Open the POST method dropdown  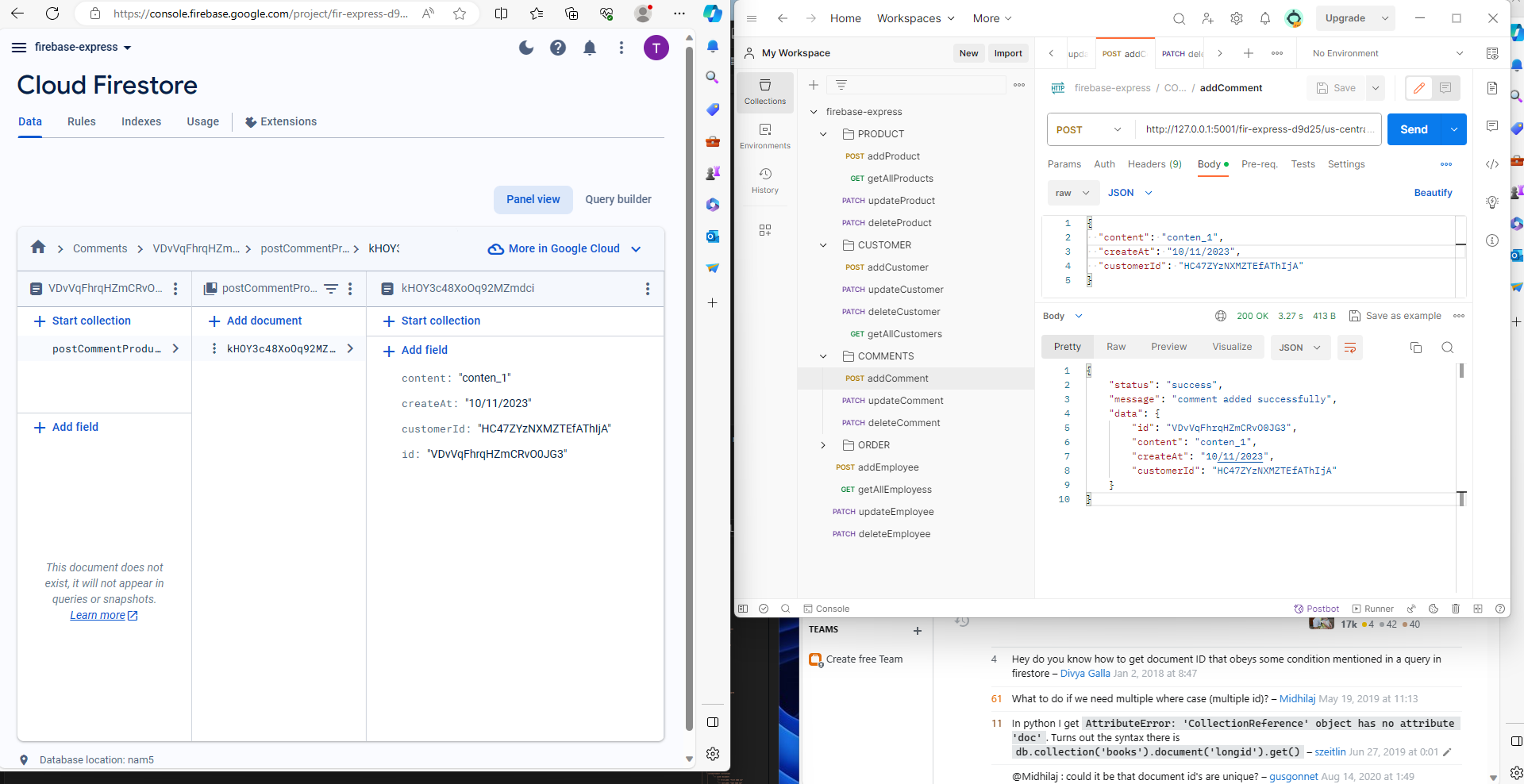pyautogui.click(x=1088, y=129)
